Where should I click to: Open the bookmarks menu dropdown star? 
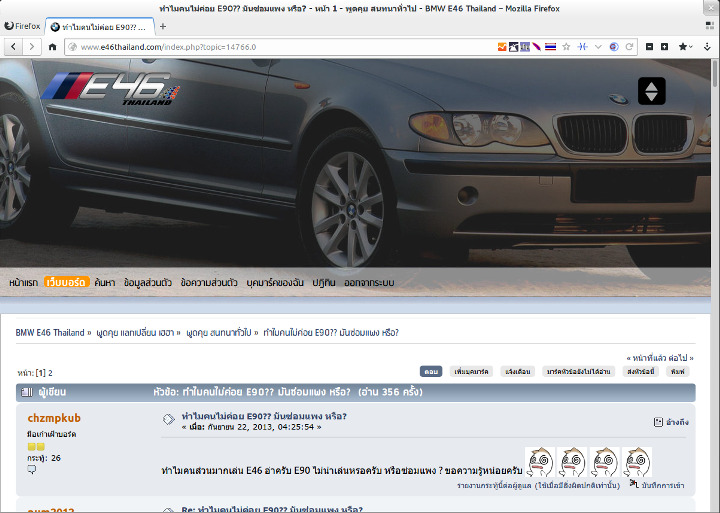point(686,46)
